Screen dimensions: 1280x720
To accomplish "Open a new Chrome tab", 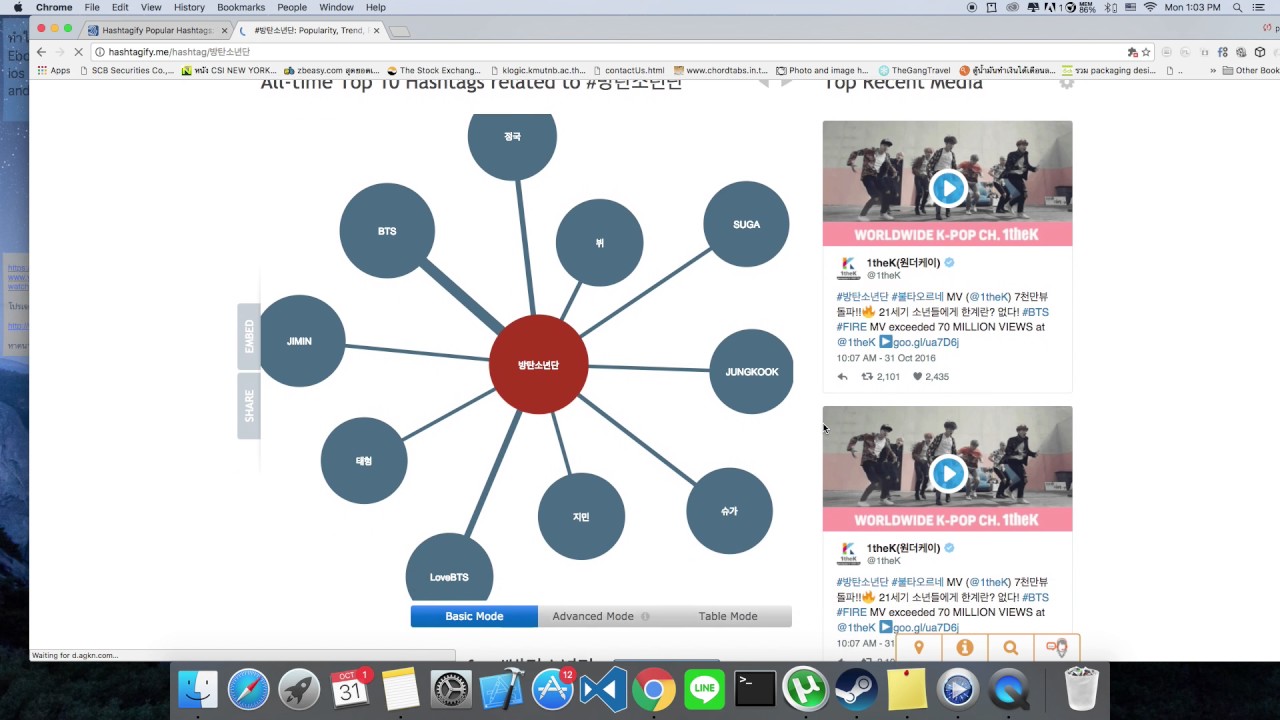I will [400, 31].
